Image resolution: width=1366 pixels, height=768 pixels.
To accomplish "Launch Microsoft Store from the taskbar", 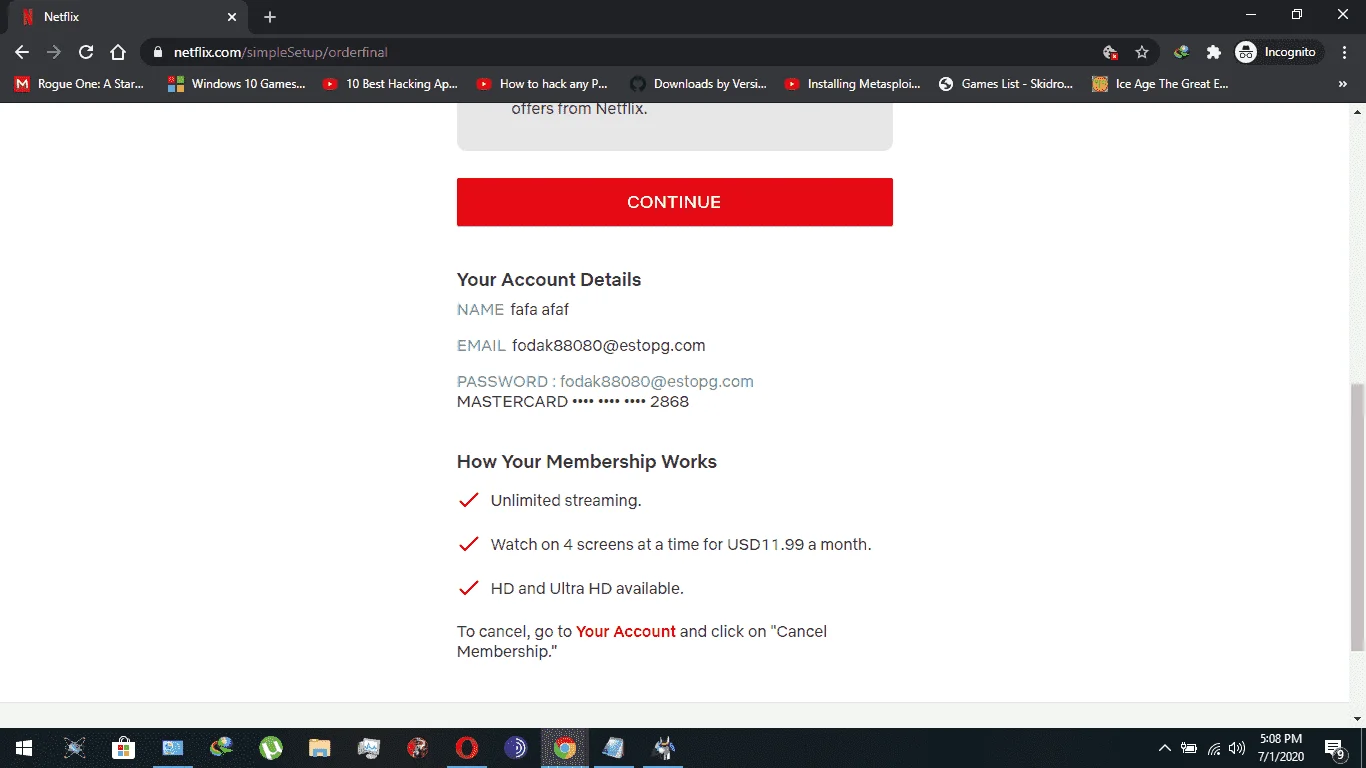I will (x=123, y=748).
